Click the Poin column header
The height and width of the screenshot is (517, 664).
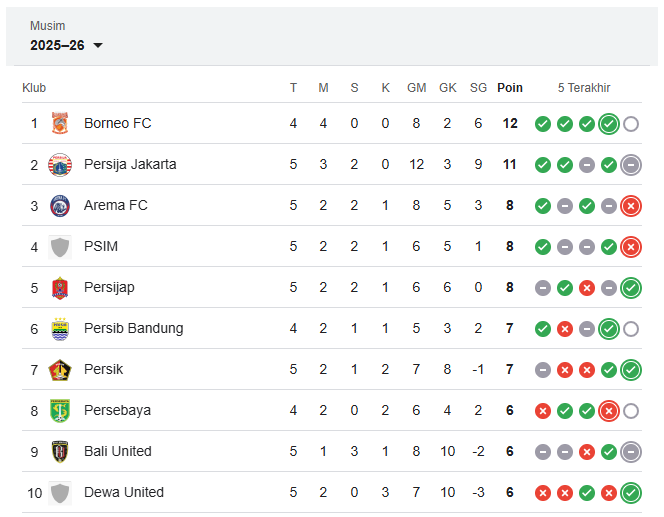[x=510, y=88]
